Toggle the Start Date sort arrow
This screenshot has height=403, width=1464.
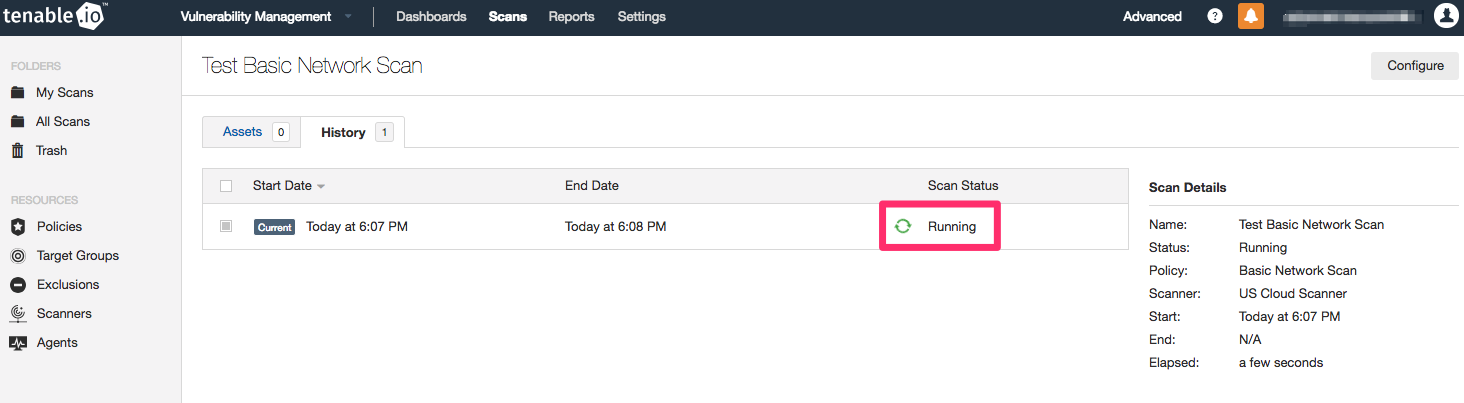pyautogui.click(x=321, y=187)
